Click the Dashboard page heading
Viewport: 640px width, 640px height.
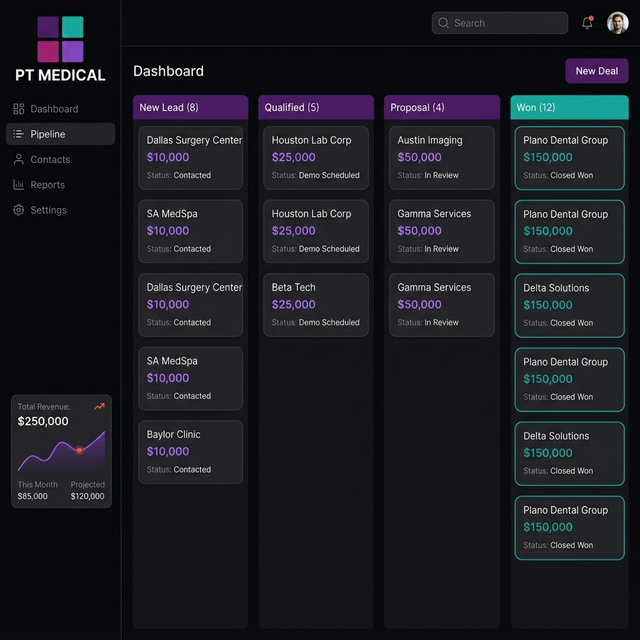168,71
